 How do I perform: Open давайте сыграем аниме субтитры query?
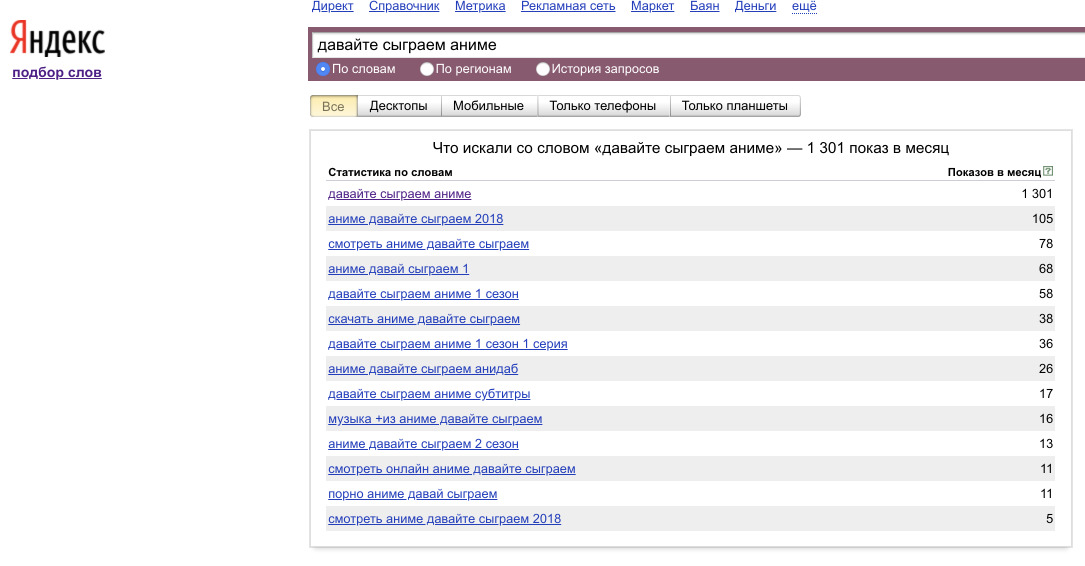pyautogui.click(x=429, y=394)
